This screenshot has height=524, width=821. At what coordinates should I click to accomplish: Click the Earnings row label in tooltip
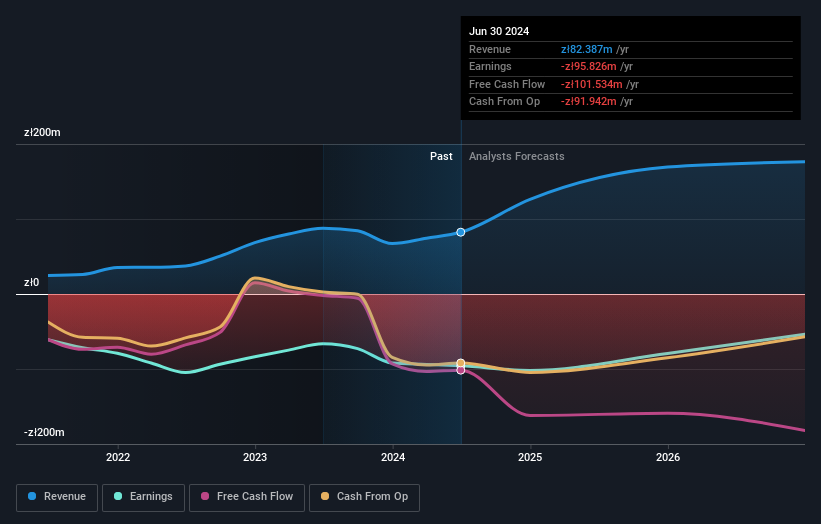click(x=490, y=66)
